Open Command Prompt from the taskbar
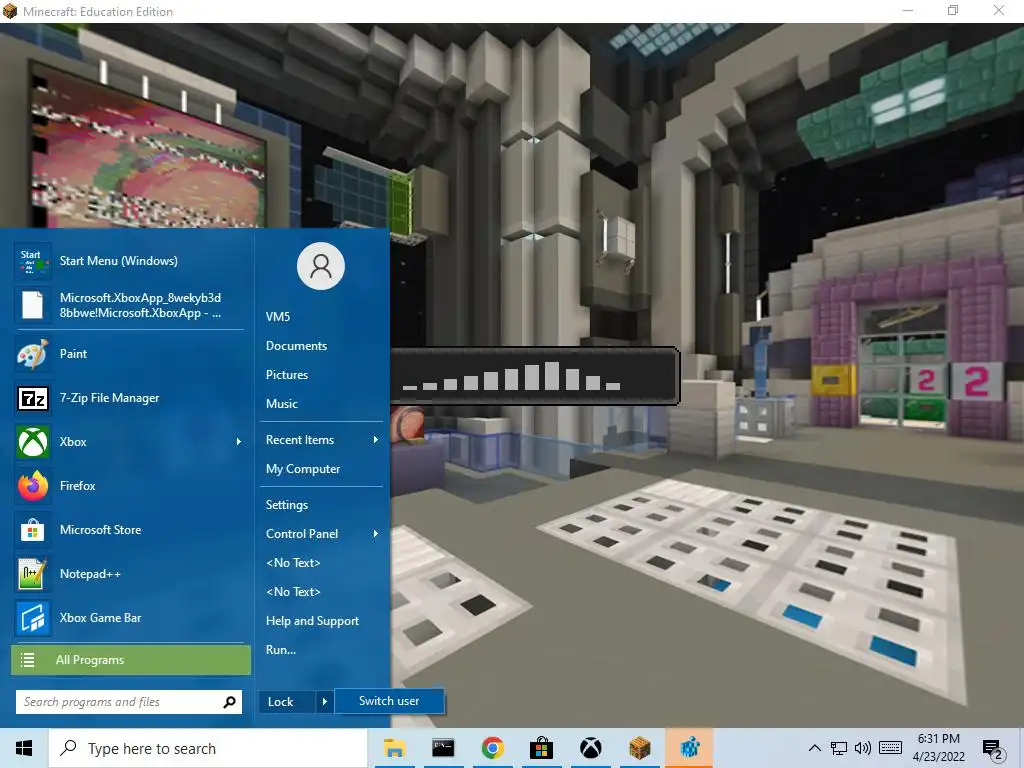Image resolution: width=1024 pixels, height=768 pixels. pos(443,748)
